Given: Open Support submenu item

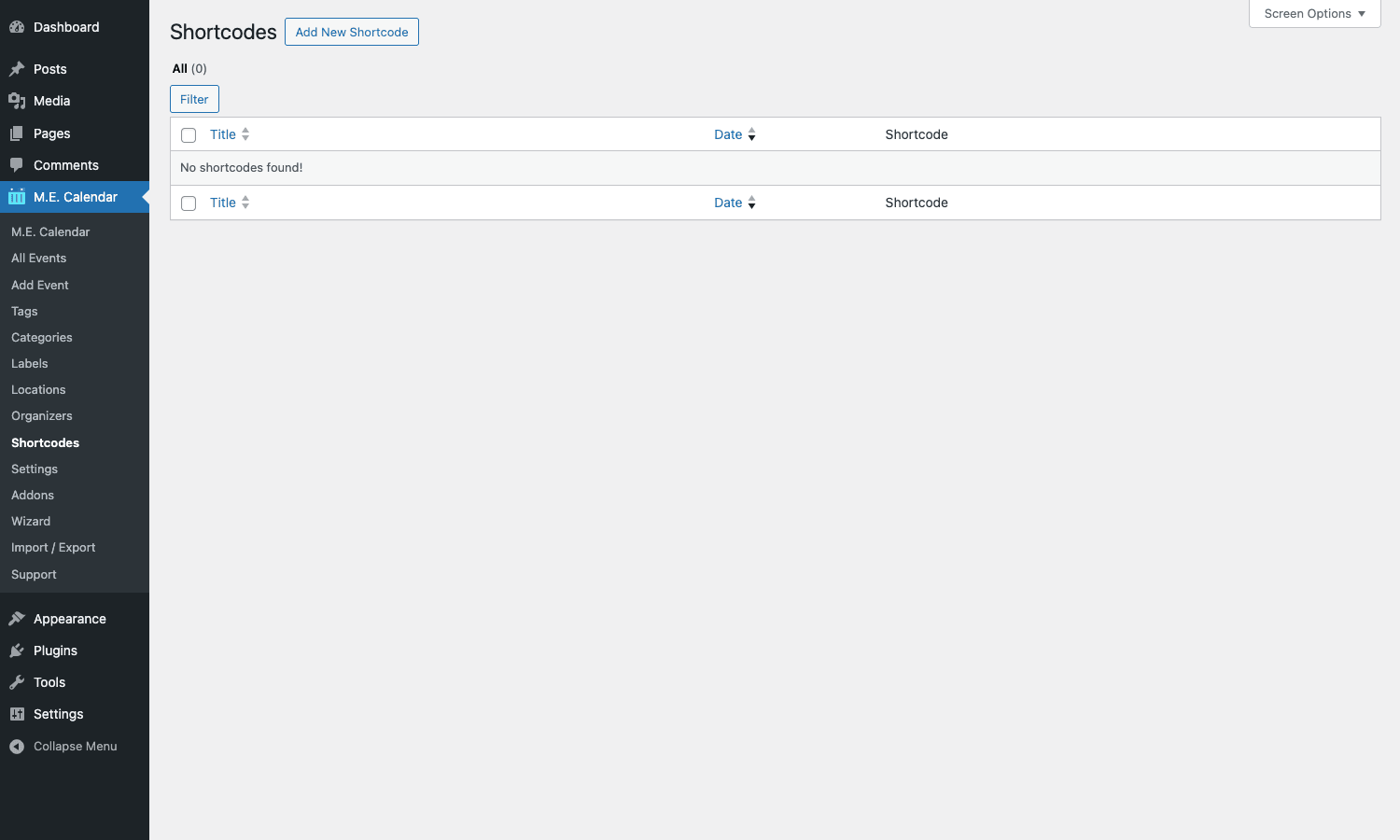Looking at the screenshot, I should point(34,574).
